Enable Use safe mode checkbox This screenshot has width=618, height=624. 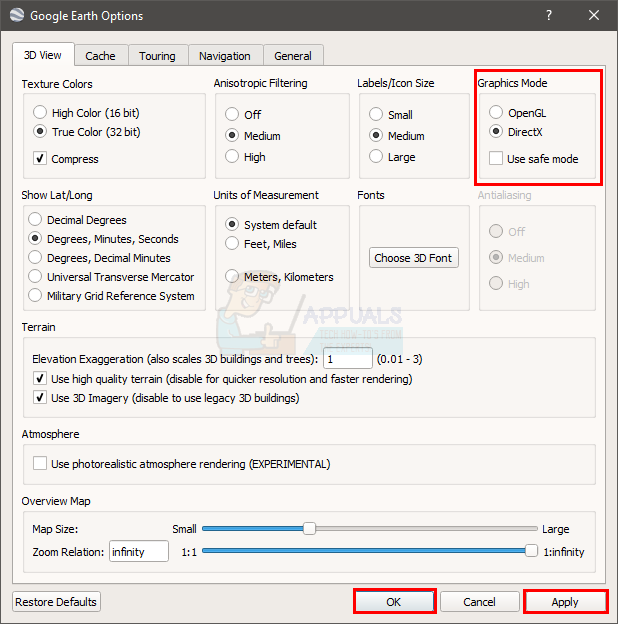tap(496, 158)
